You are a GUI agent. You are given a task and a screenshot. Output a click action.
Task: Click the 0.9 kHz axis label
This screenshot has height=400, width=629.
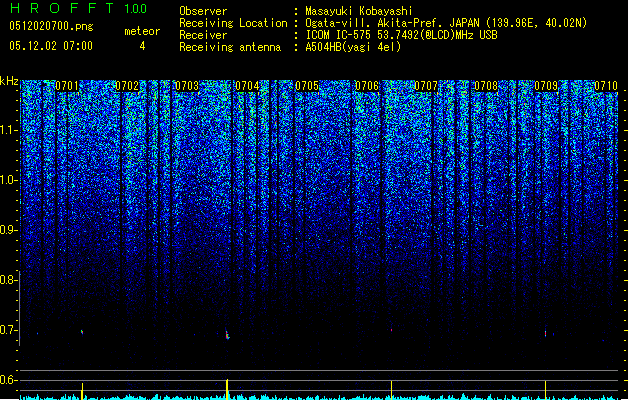click(8, 230)
